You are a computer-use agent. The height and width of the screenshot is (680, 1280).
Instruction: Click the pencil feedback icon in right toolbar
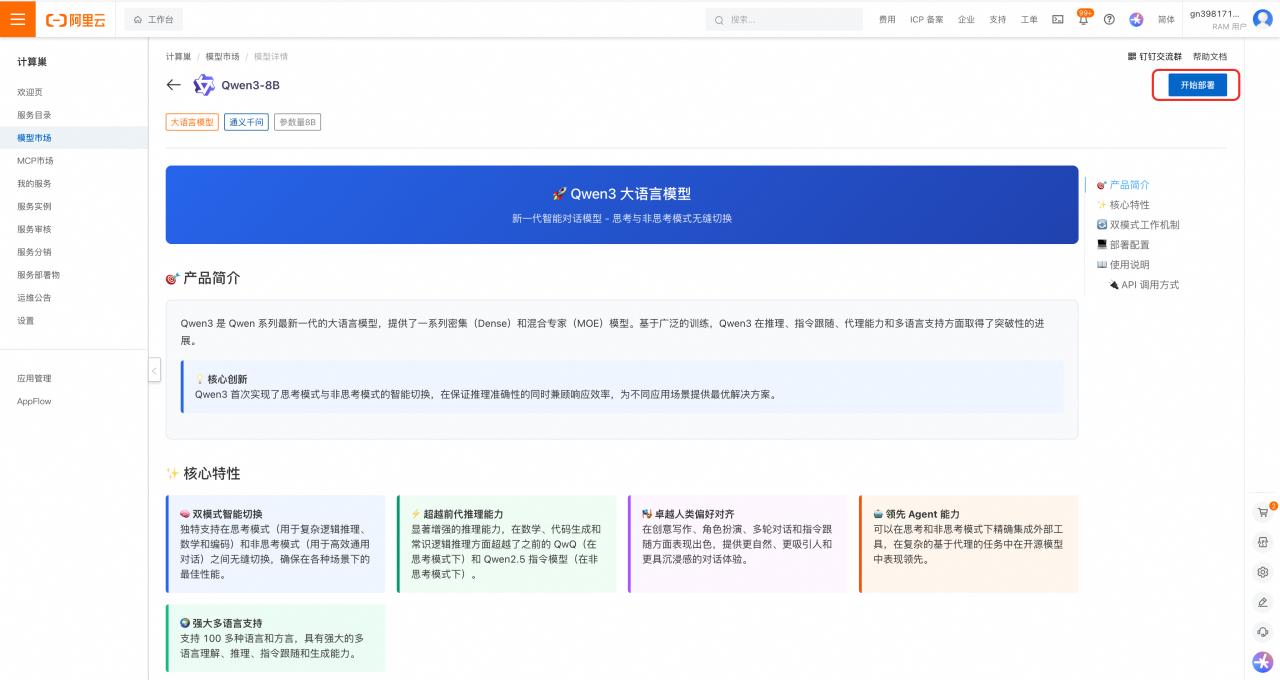click(x=1263, y=602)
